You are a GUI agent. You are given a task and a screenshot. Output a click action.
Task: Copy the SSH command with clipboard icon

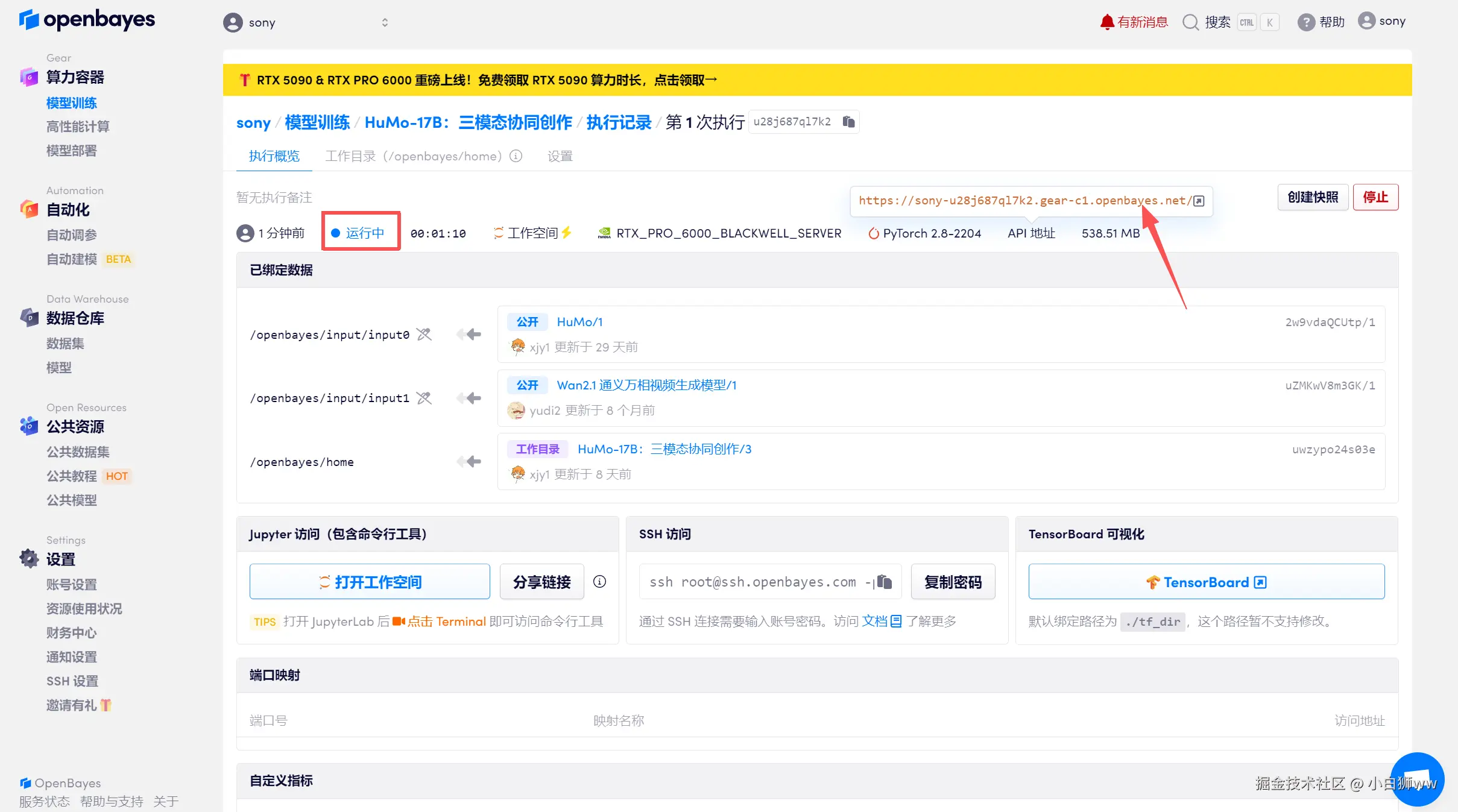click(x=884, y=582)
